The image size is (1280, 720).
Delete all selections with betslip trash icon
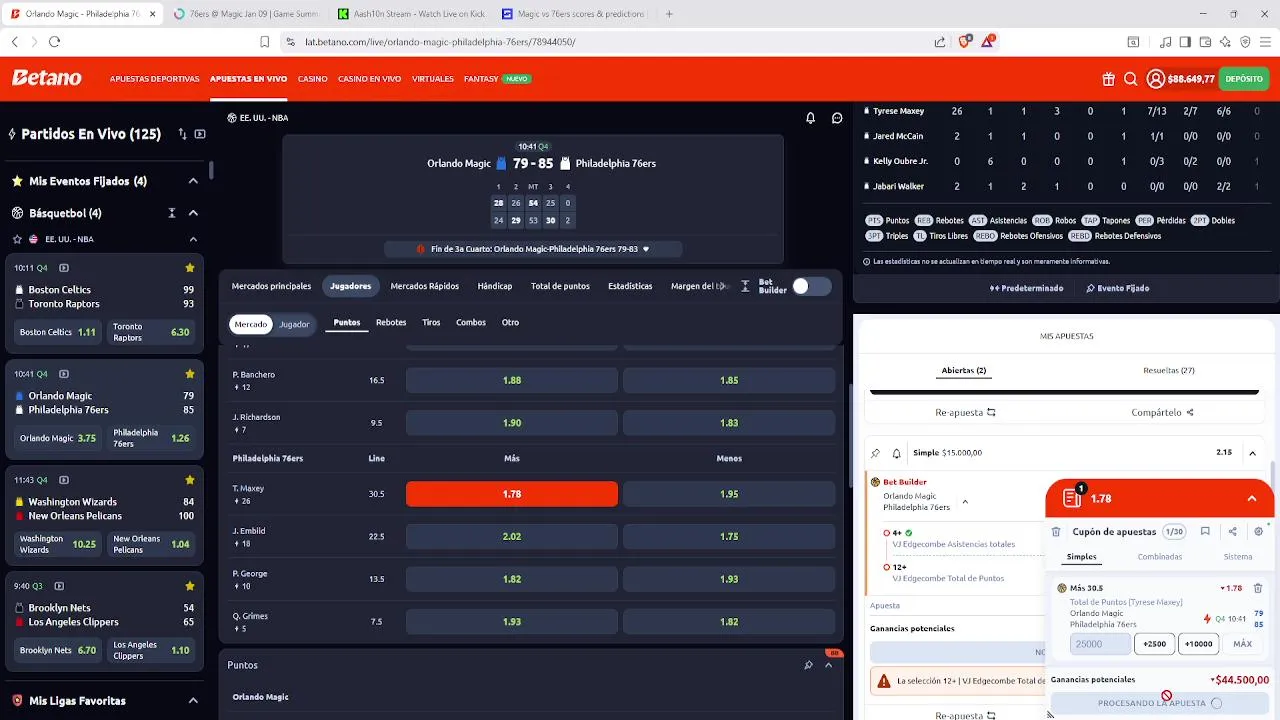1056,532
